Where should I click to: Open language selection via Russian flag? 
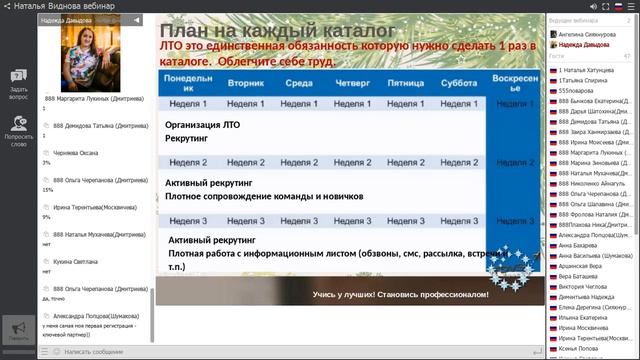coord(619,7)
